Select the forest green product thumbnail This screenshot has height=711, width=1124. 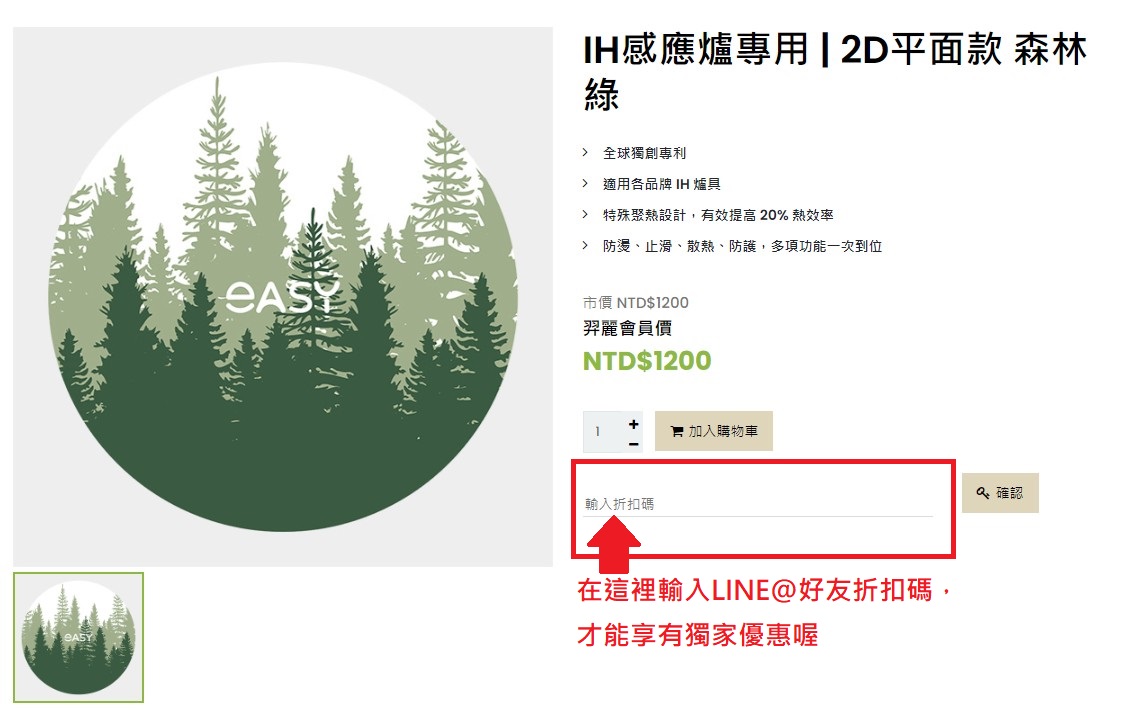point(78,637)
